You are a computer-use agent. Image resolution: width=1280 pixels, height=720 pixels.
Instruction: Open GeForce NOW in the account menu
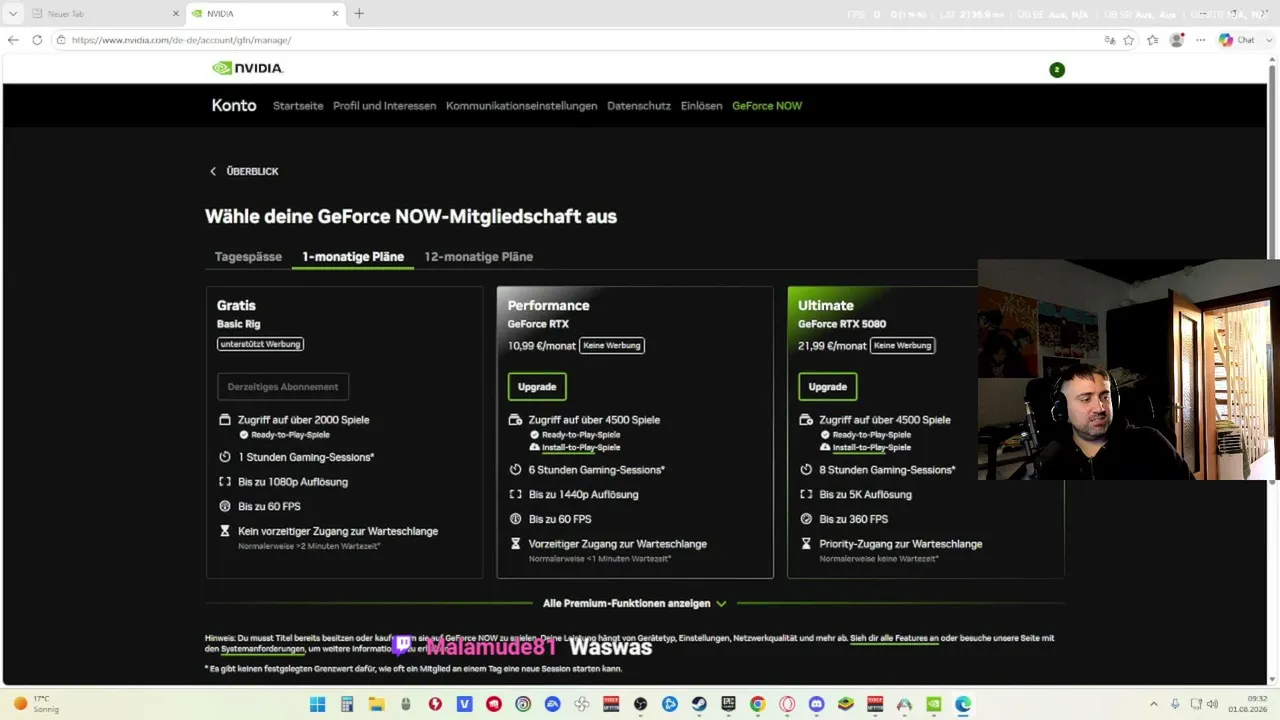click(767, 106)
